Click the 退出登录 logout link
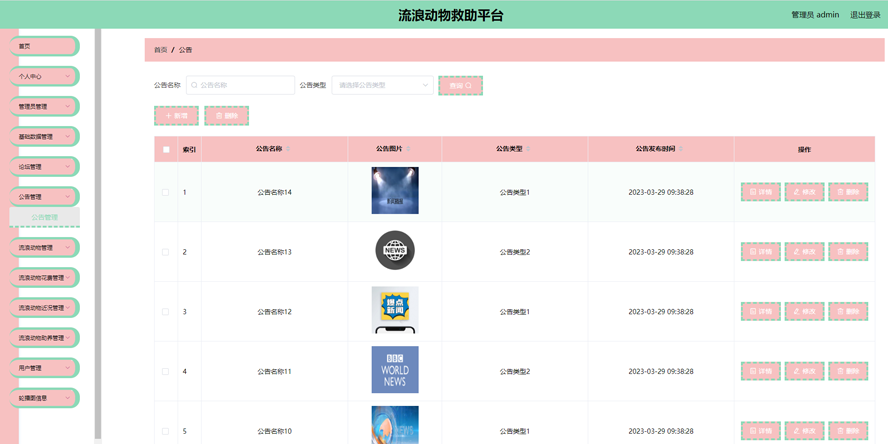This screenshot has width=888, height=444. pos(865,15)
